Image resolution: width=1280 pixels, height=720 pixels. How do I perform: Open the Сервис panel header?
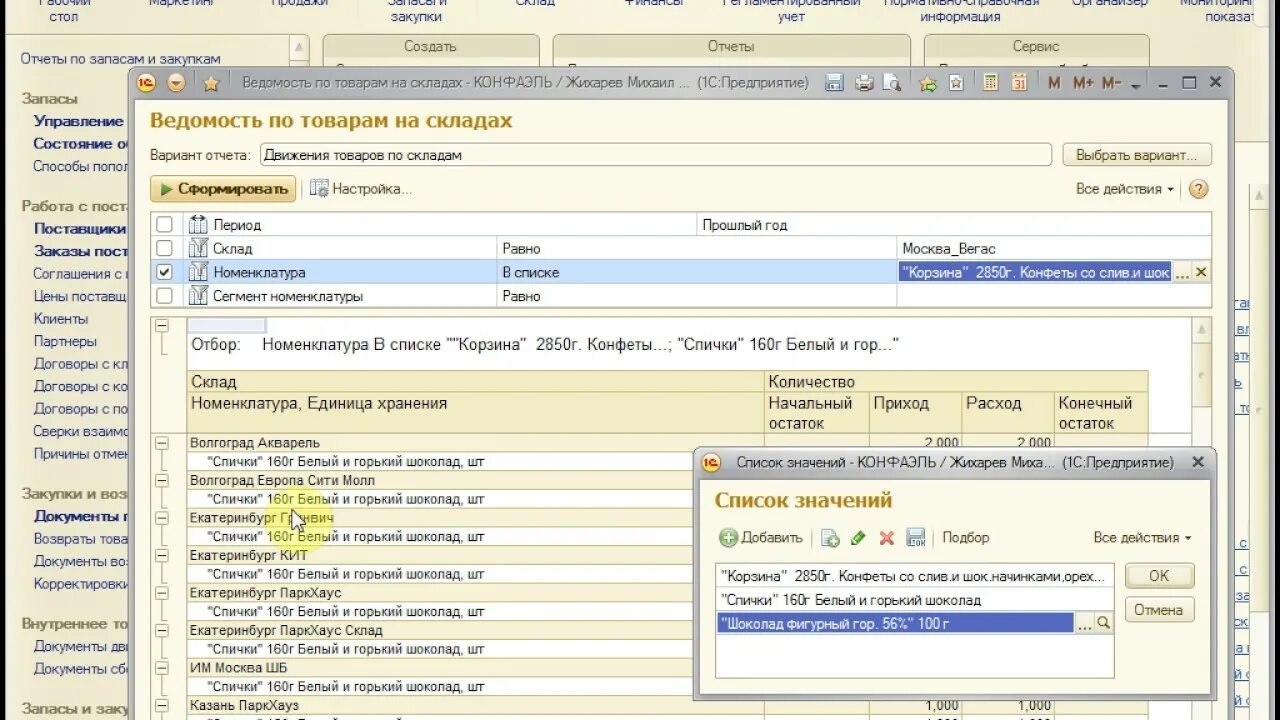coord(1036,47)
